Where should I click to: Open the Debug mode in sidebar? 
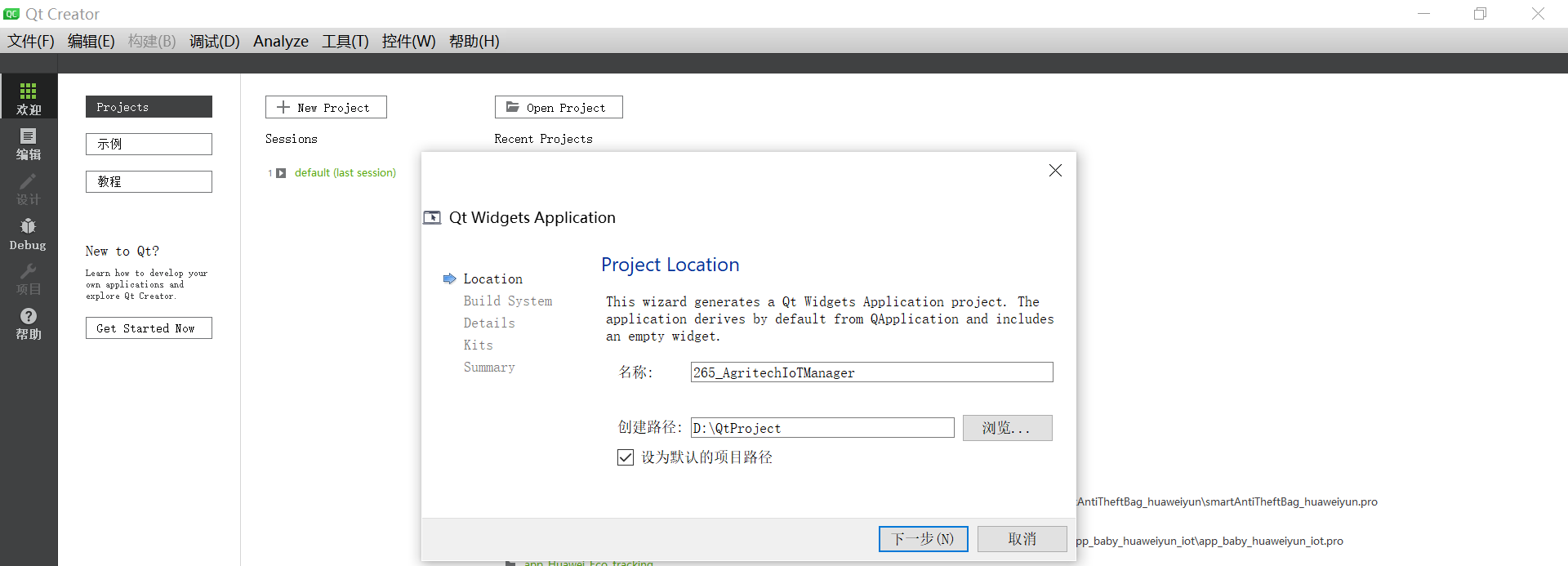pos(29,234)
